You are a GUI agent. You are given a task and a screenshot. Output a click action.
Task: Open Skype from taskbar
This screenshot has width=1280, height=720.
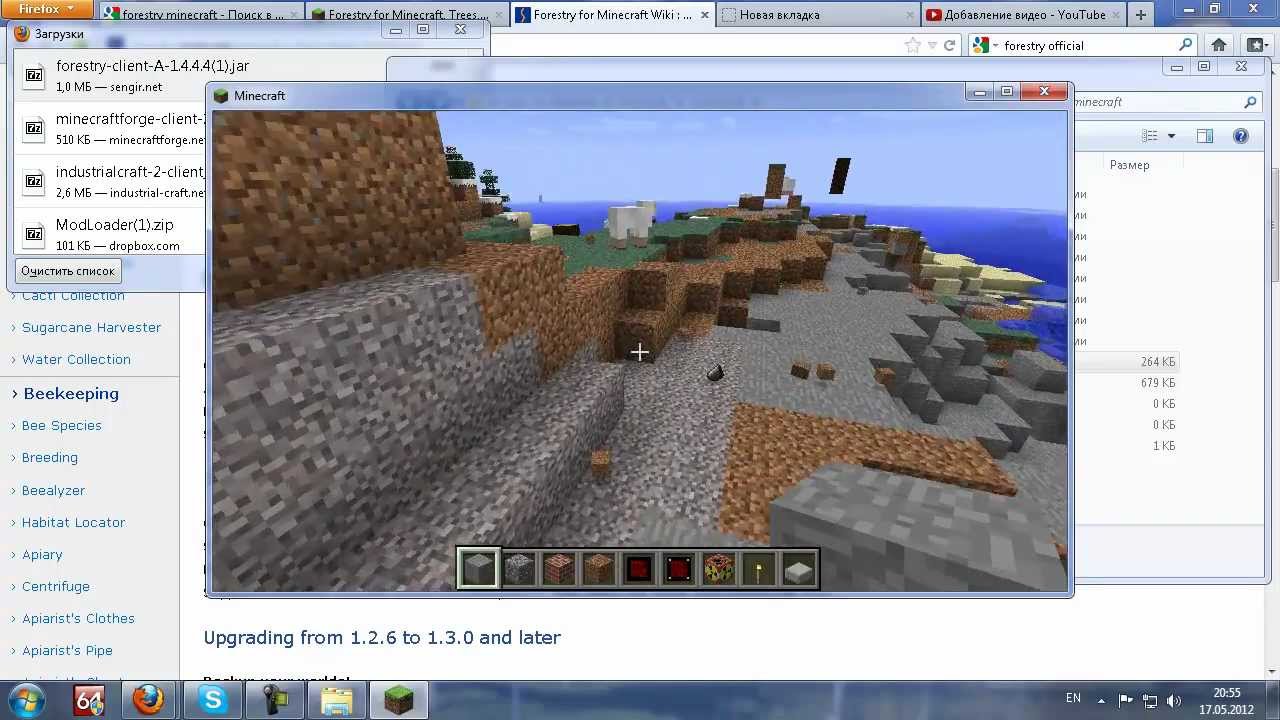pyautogui.click(x=213, y=700)
